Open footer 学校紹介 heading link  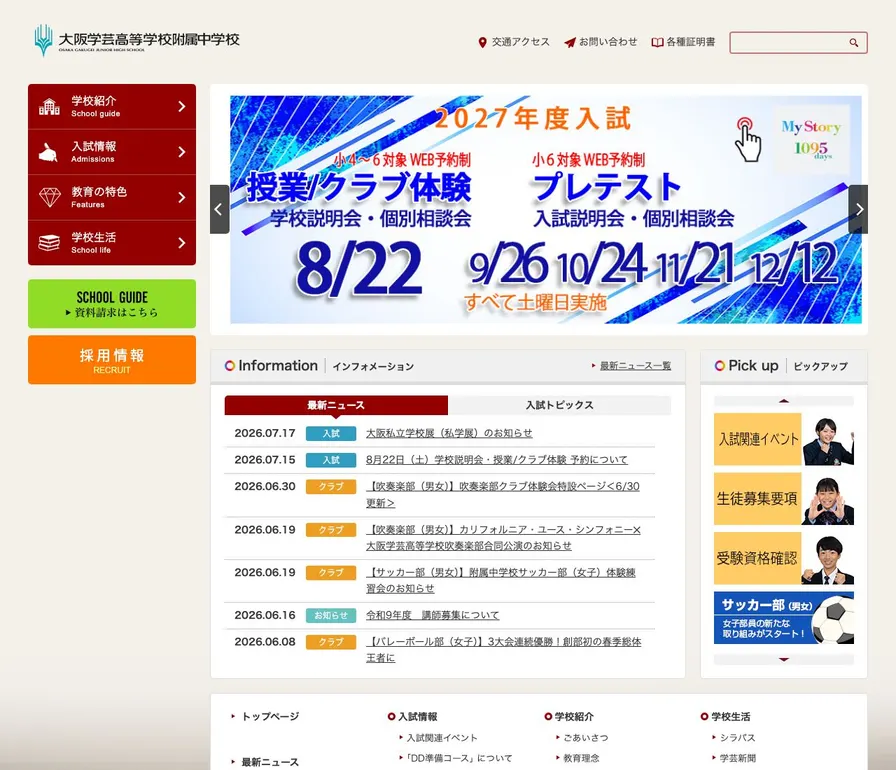tap(574, 716)
